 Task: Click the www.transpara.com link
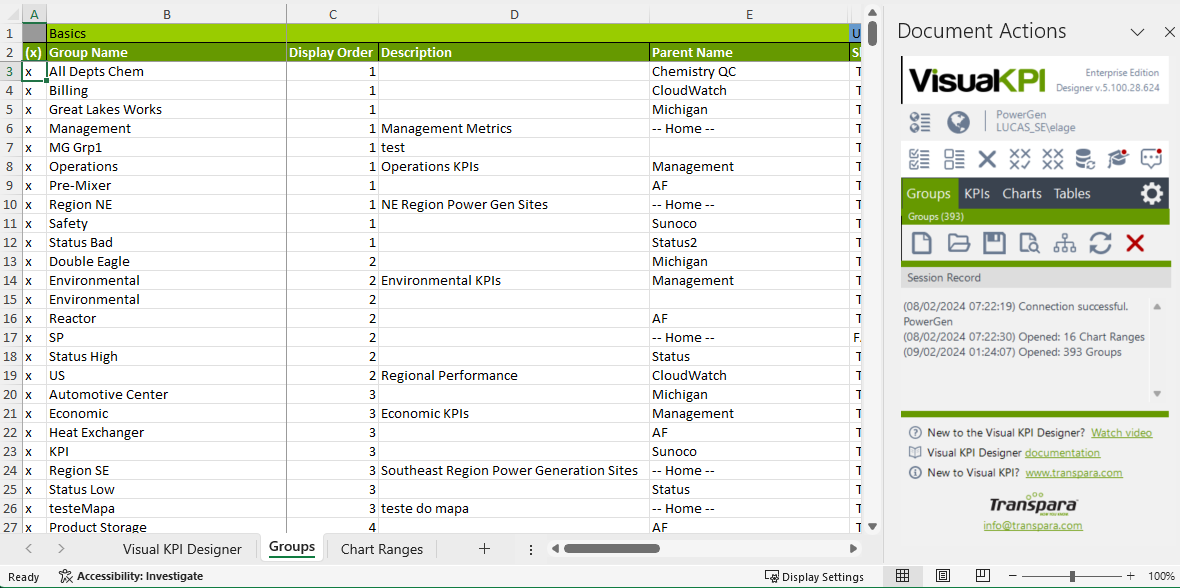point(1073,473)
